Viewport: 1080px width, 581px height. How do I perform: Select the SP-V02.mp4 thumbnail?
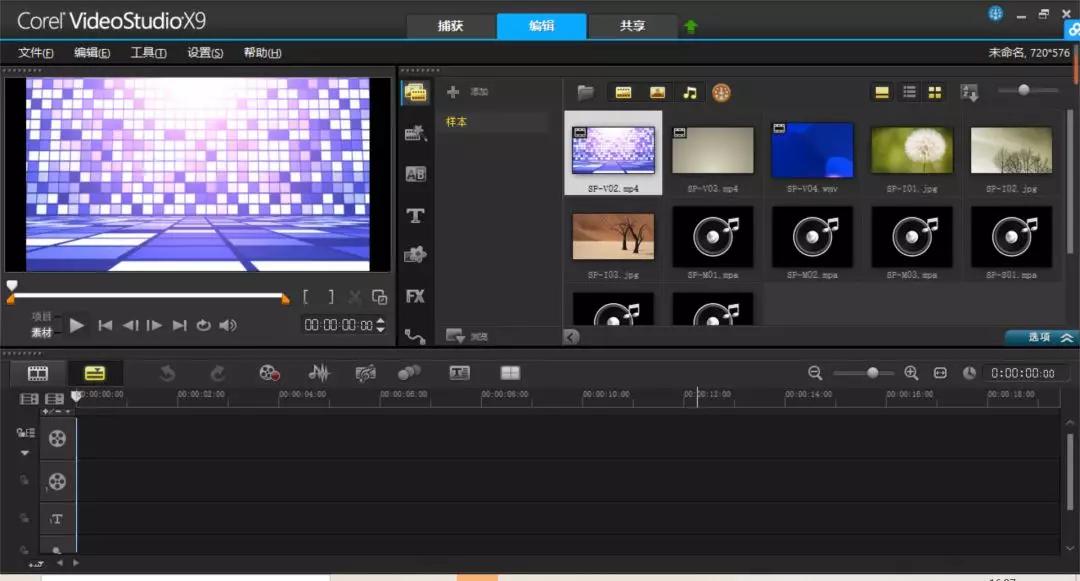pos(613,153)
